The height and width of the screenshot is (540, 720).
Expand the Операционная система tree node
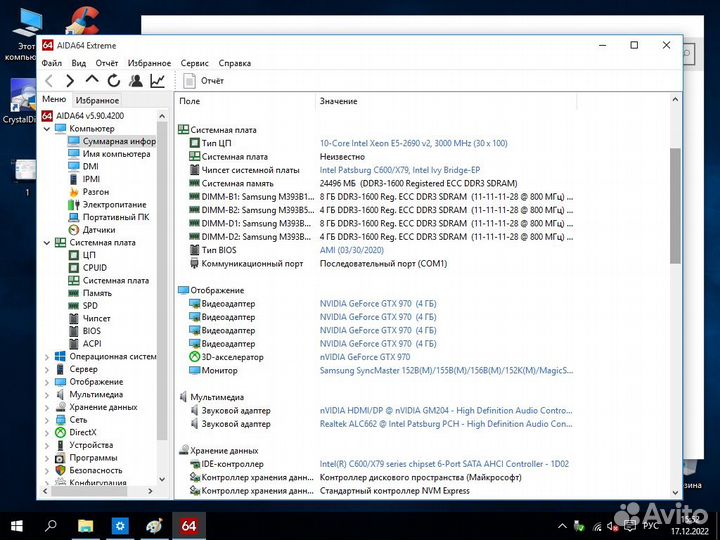tap(46, 357)
